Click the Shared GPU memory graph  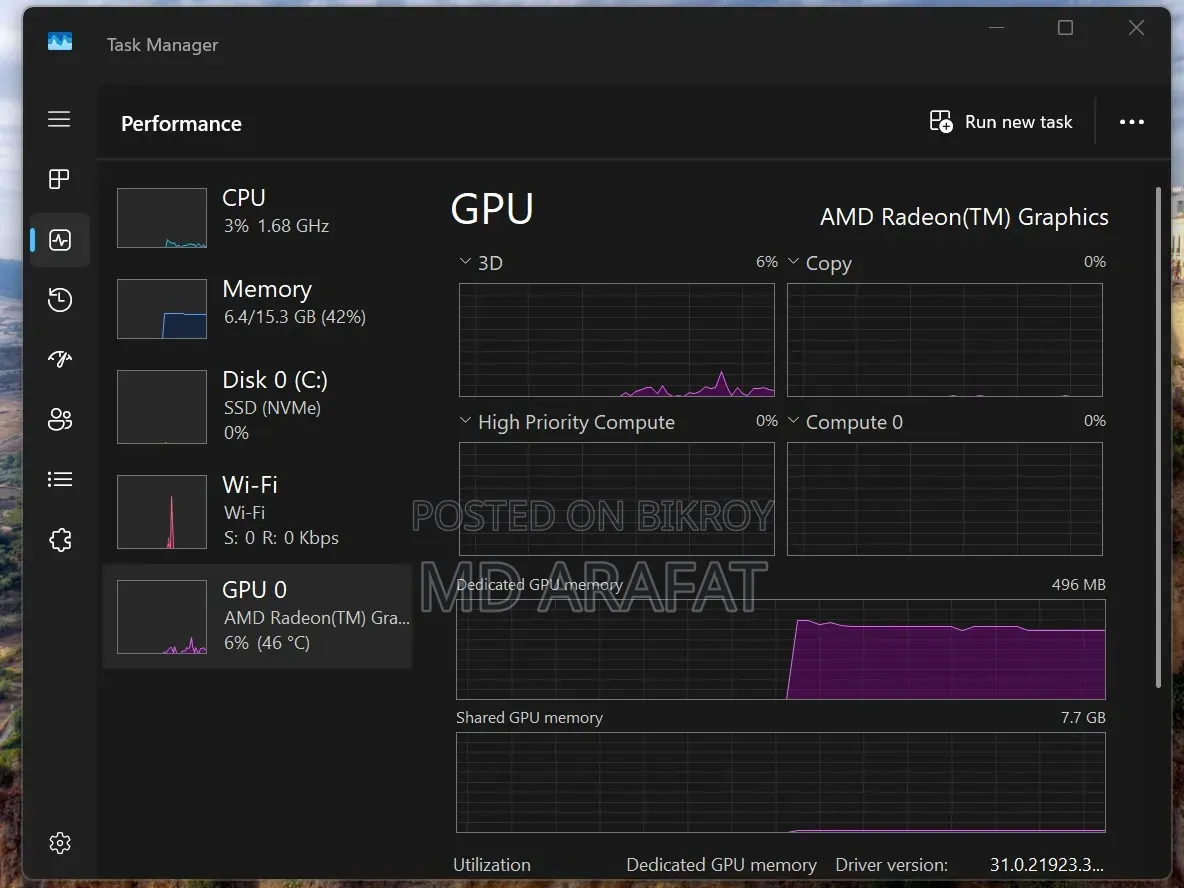(x=781, y=782)
